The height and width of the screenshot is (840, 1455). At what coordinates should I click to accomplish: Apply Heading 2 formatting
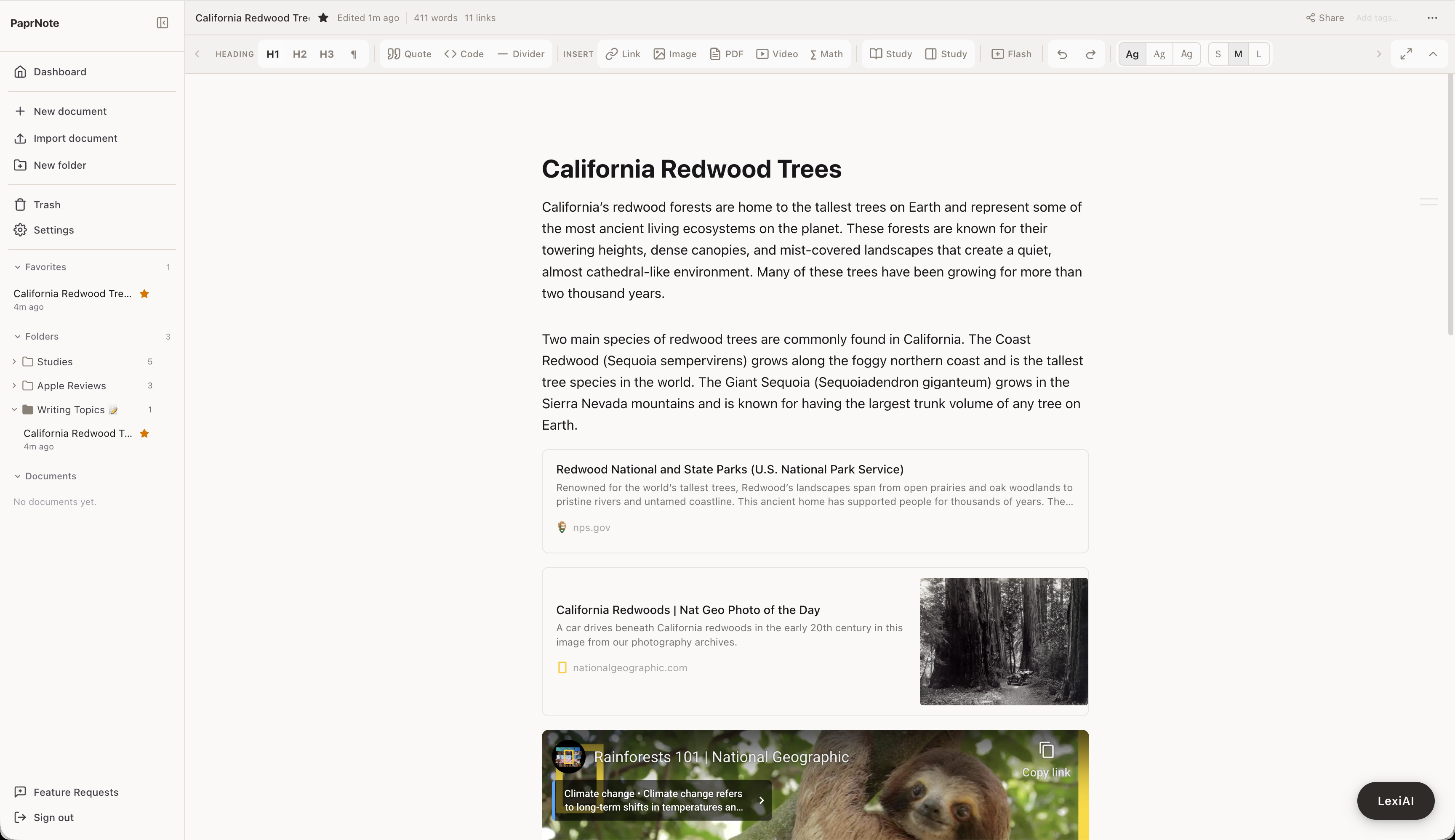tap(299, 53)
